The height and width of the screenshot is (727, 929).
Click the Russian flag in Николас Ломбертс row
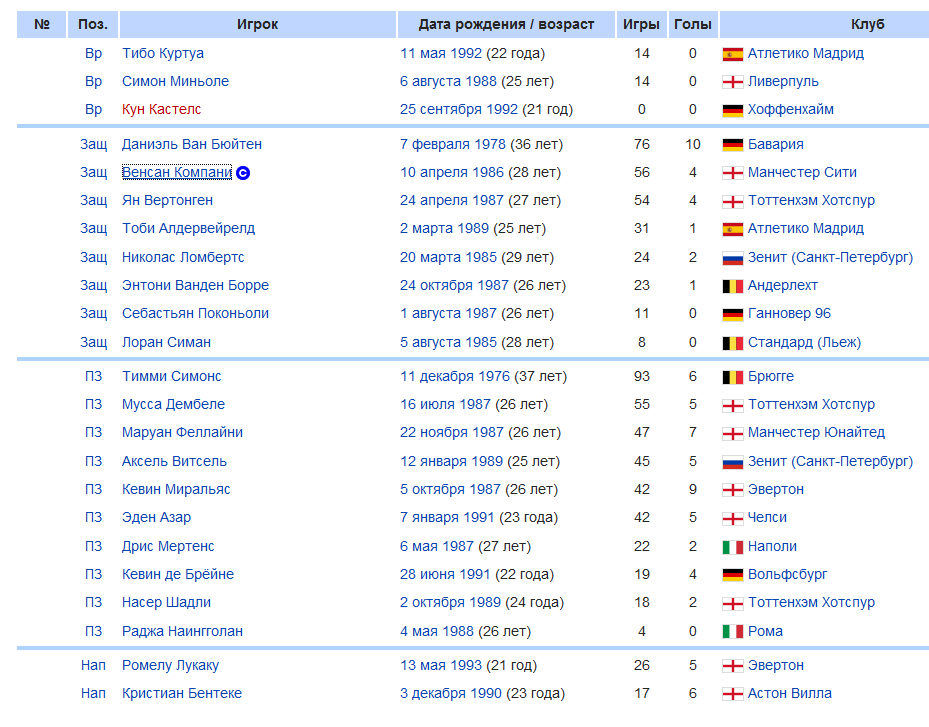point(733,258)
